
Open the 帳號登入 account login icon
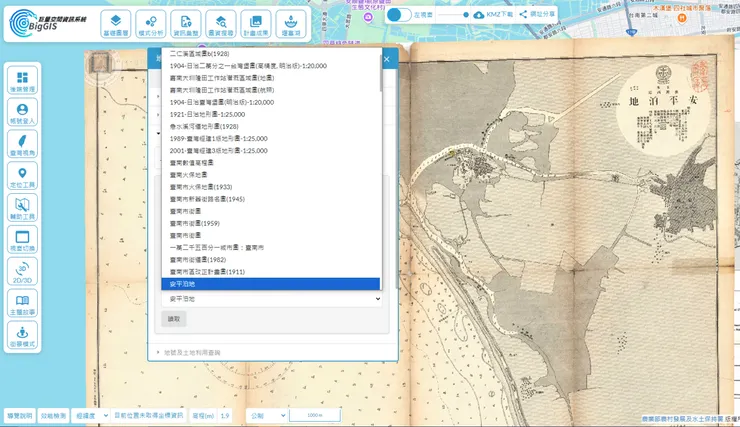point(22,113)
